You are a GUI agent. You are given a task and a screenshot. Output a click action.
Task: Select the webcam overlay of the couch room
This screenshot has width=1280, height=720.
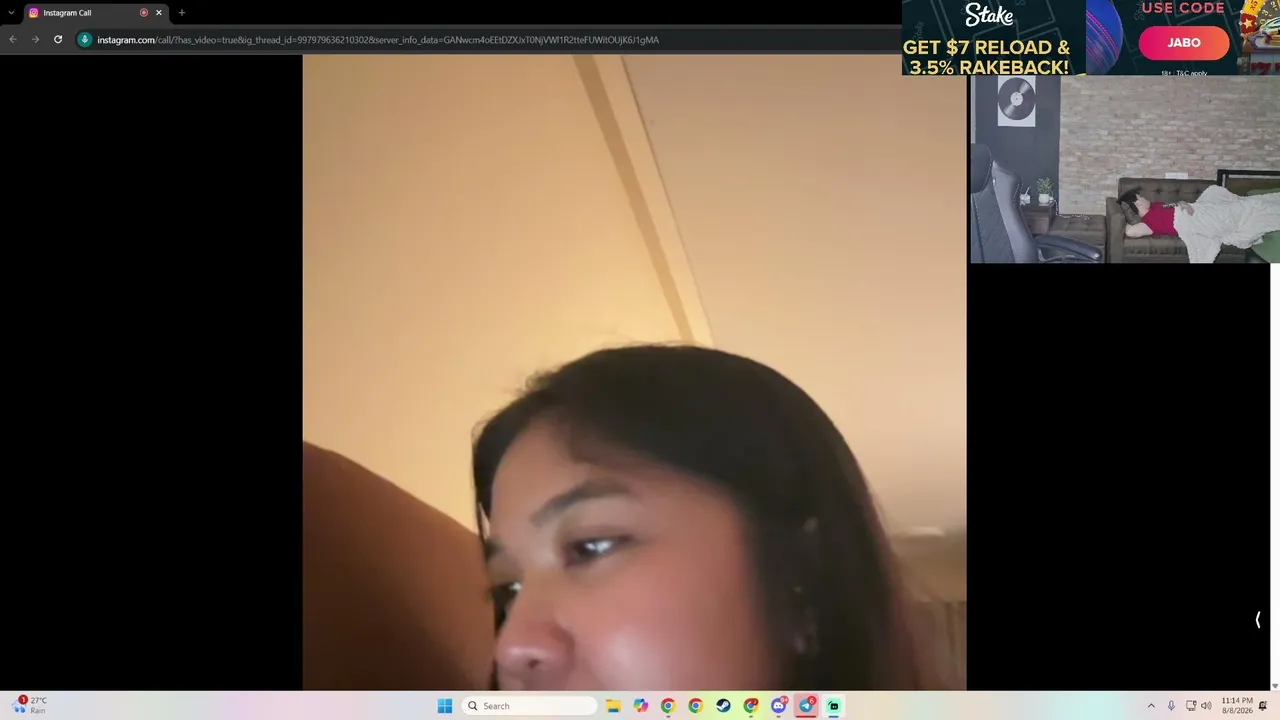(x=1124, y=169)
